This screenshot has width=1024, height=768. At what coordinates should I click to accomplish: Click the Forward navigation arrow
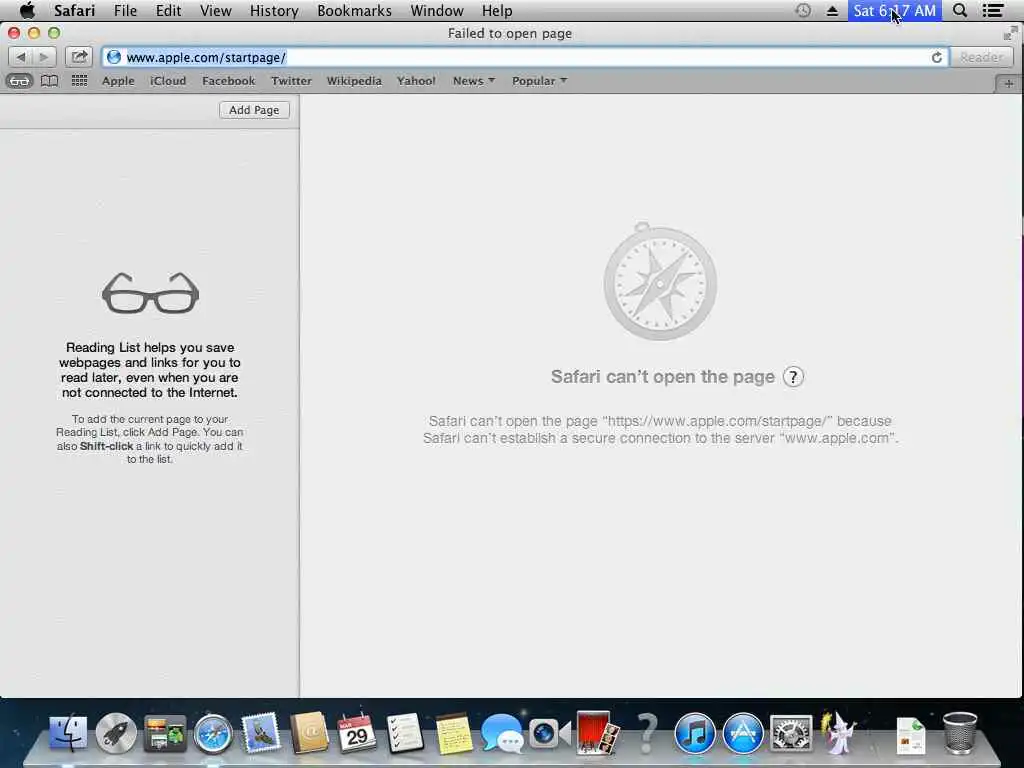click(44, 57)
